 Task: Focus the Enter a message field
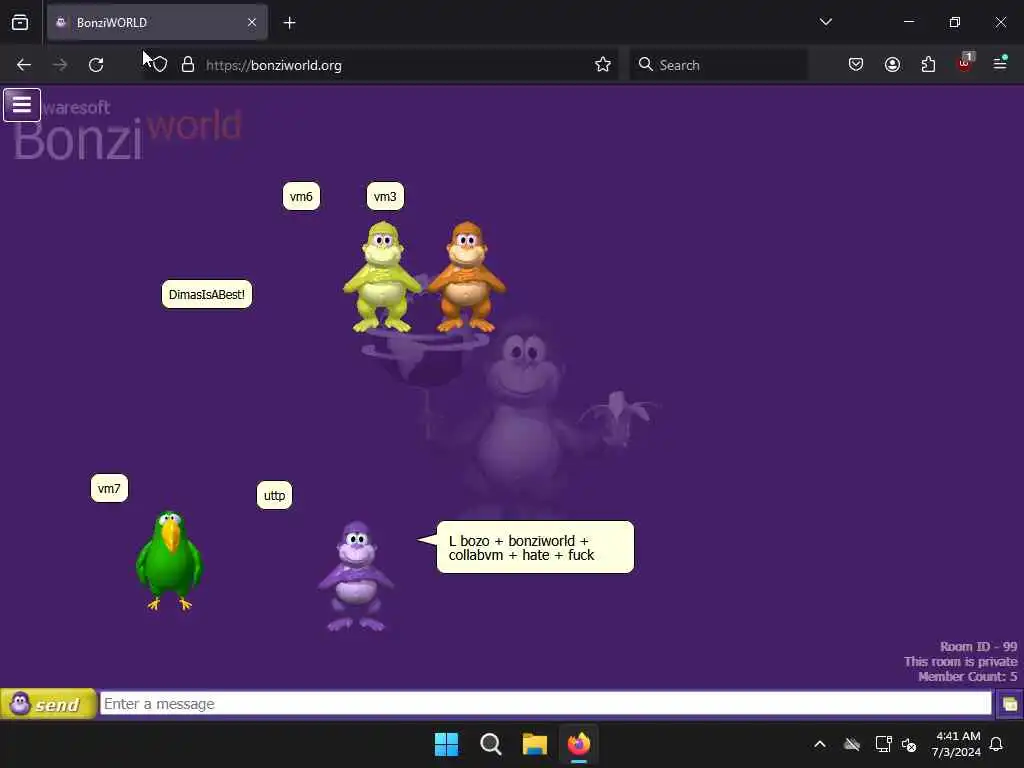(x=545, y=704)
